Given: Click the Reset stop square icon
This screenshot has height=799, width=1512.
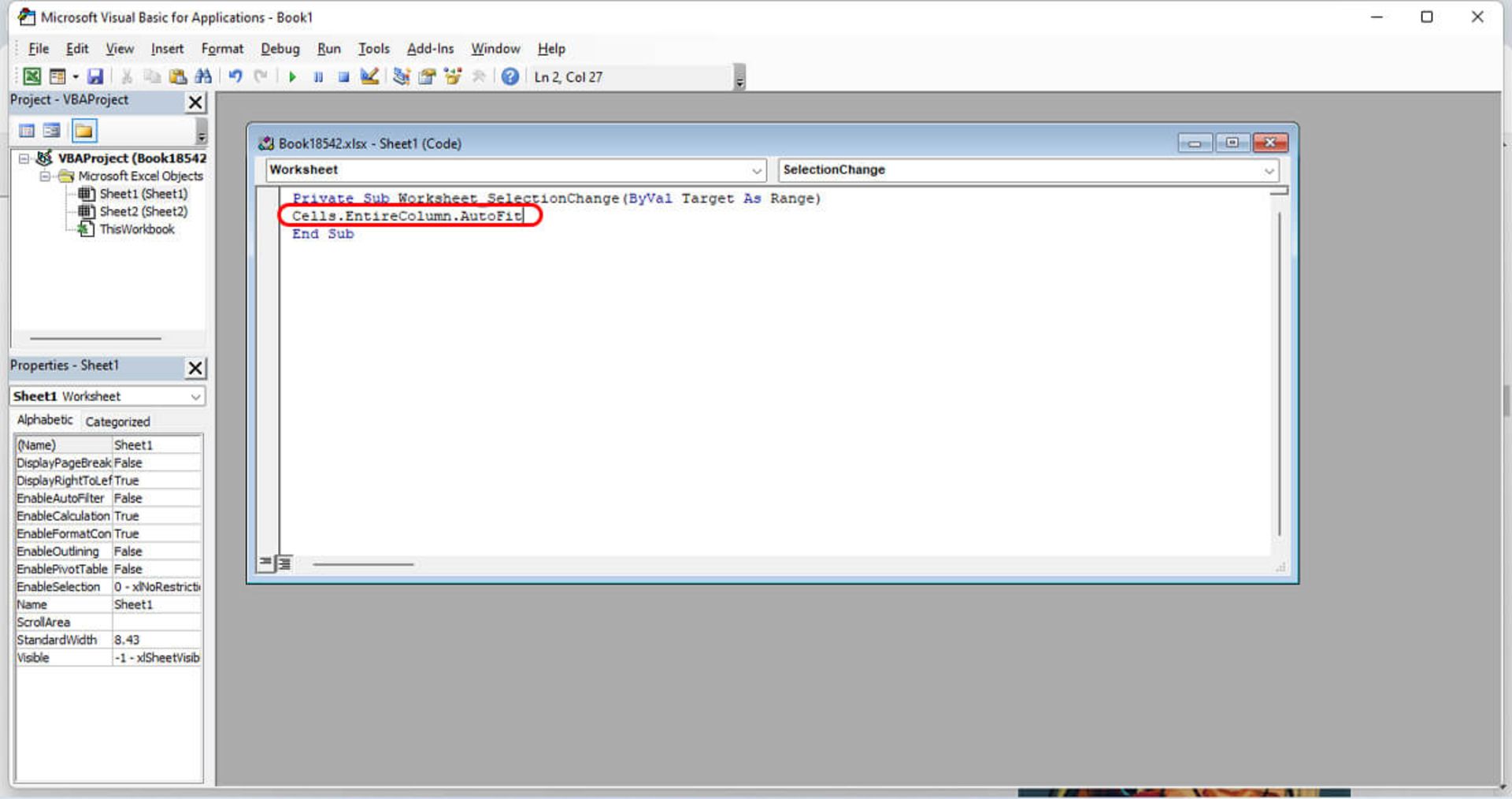Looking at the screenshot, I should [343, 77].
